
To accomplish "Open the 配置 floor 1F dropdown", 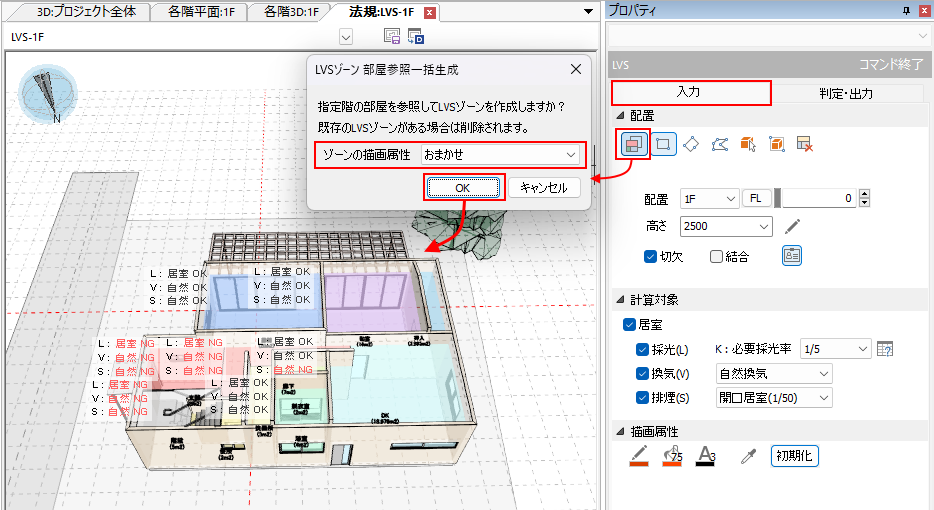I will 708,199.
